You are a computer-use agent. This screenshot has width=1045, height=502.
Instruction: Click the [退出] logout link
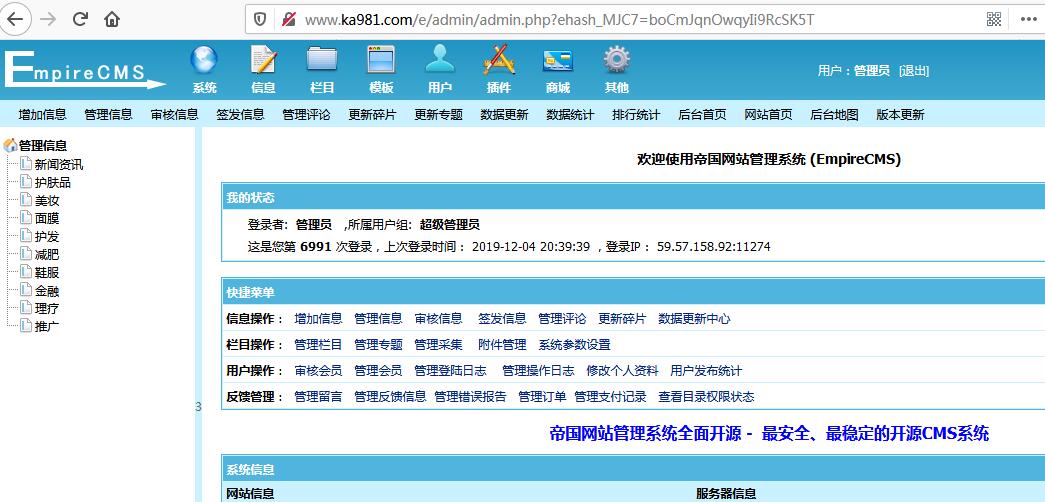click(914, 71)
